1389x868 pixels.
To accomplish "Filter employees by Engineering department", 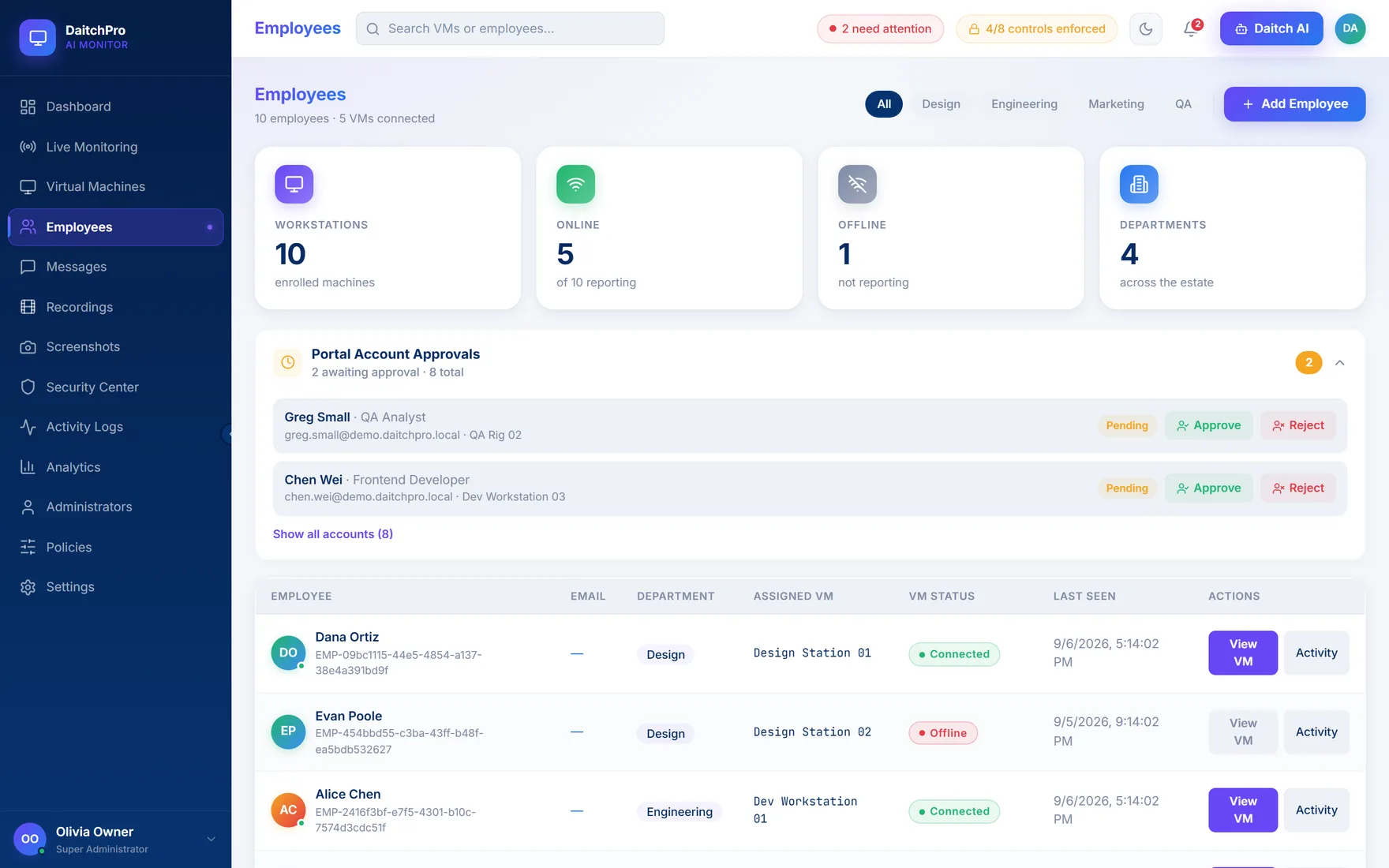I will (x=1024, y=104).
